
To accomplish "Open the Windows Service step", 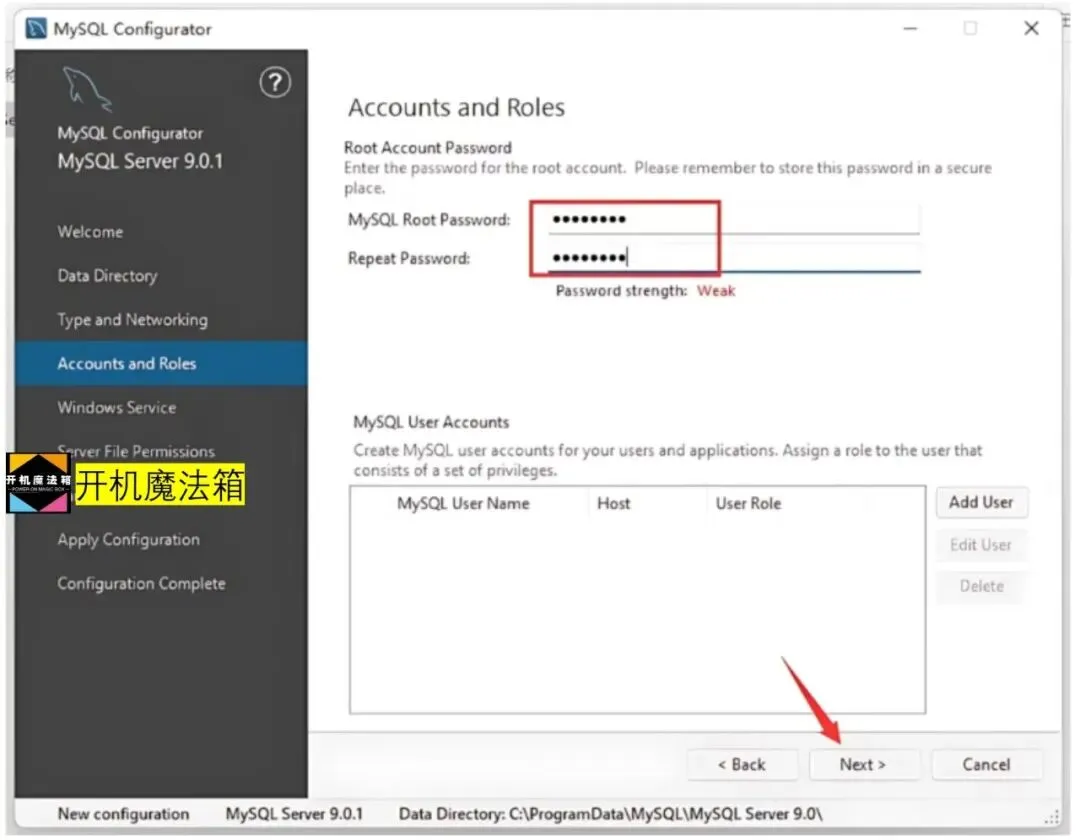I will (116, 408).
